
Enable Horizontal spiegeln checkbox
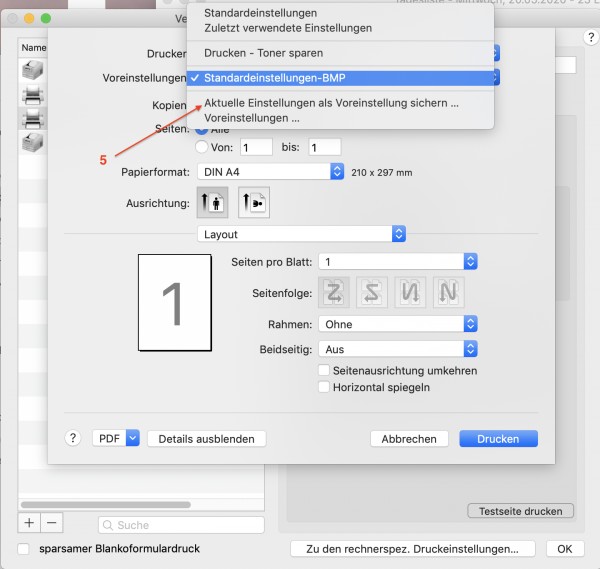click(324, 387)
